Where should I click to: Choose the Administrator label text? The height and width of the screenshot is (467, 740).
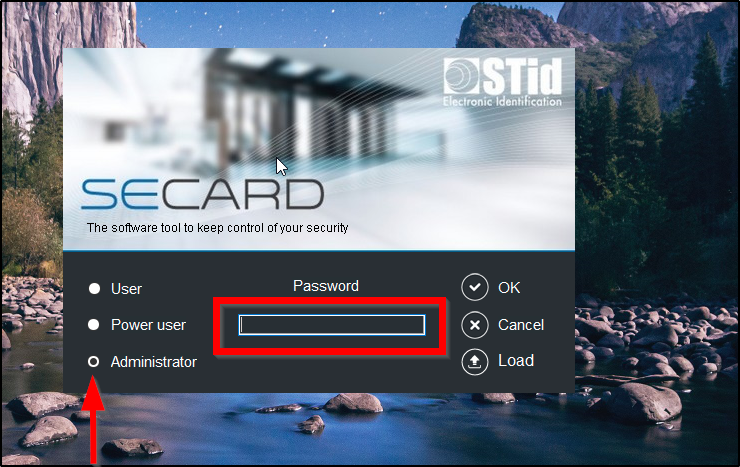pos(153,362)
